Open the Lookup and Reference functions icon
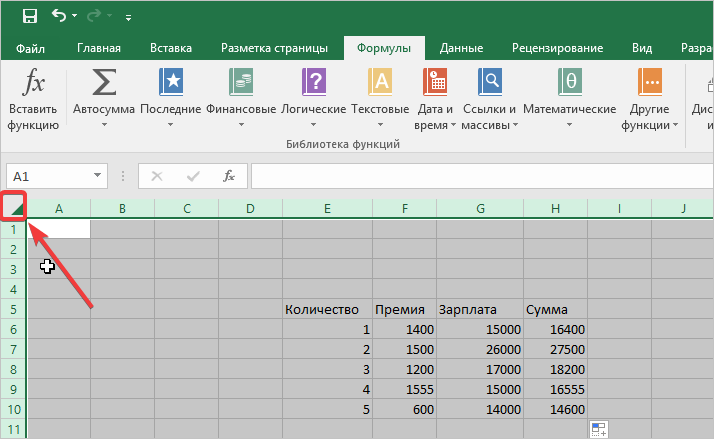Image resolution: width=714 pixels, height=439 pixels. click(490, 82)
